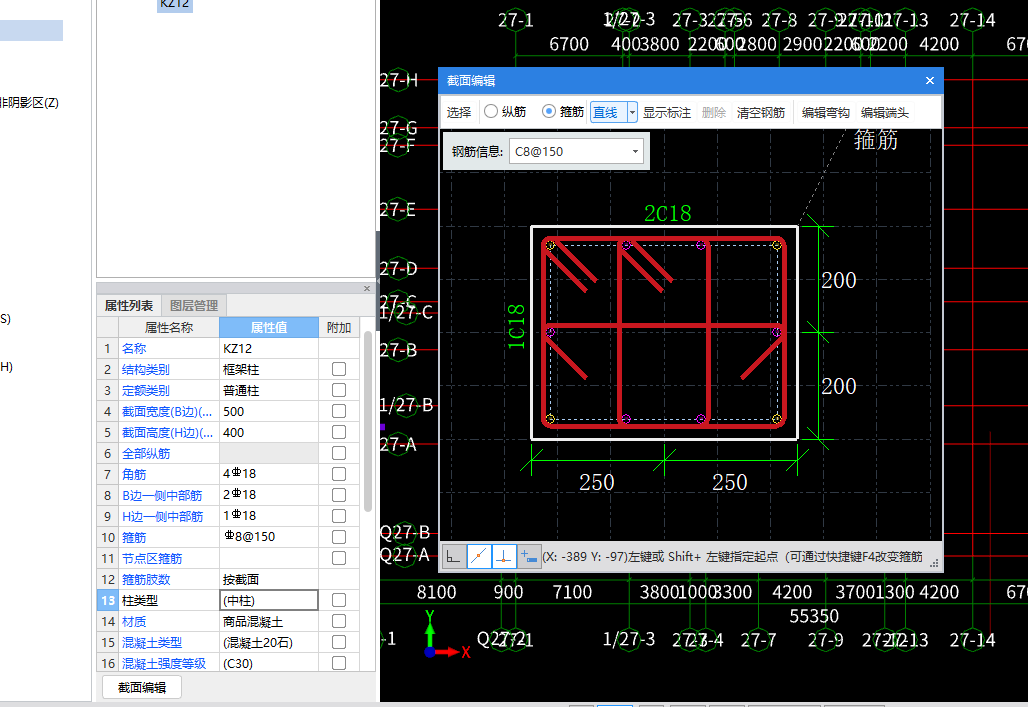The height and width of the screenshot is (707, 1028).
Task: Click the 商品混凝土 material value cell
Action: (x=269, y=621)
